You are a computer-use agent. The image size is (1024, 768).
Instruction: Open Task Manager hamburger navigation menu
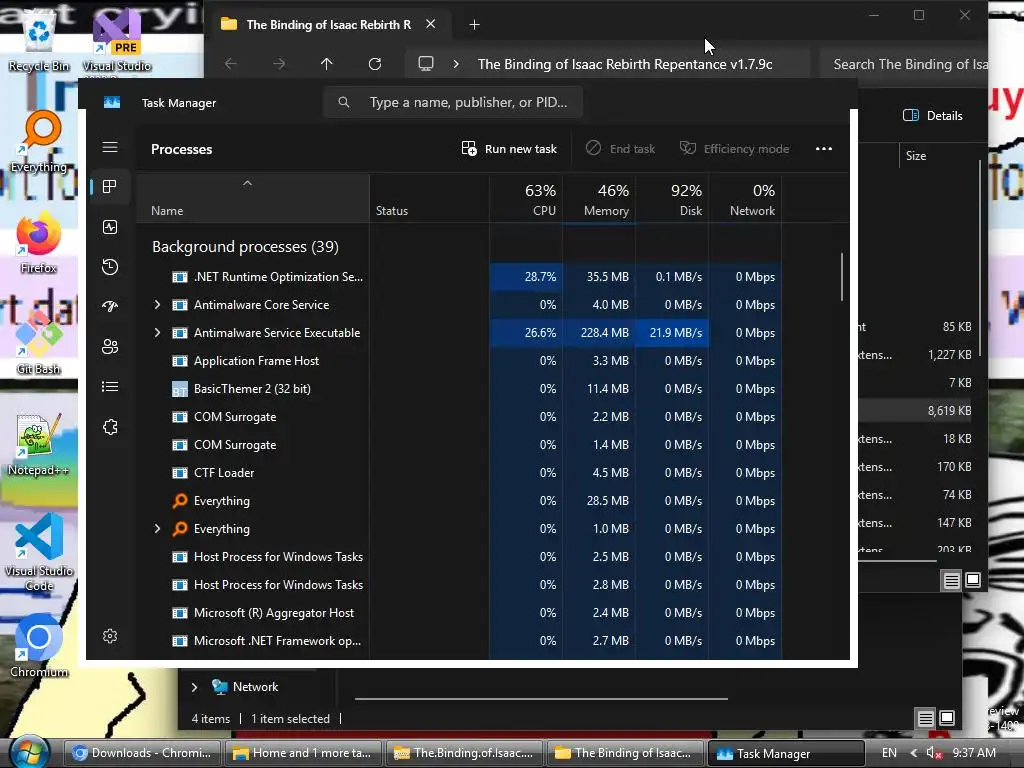pyautogui.click(x=110, y=147)
